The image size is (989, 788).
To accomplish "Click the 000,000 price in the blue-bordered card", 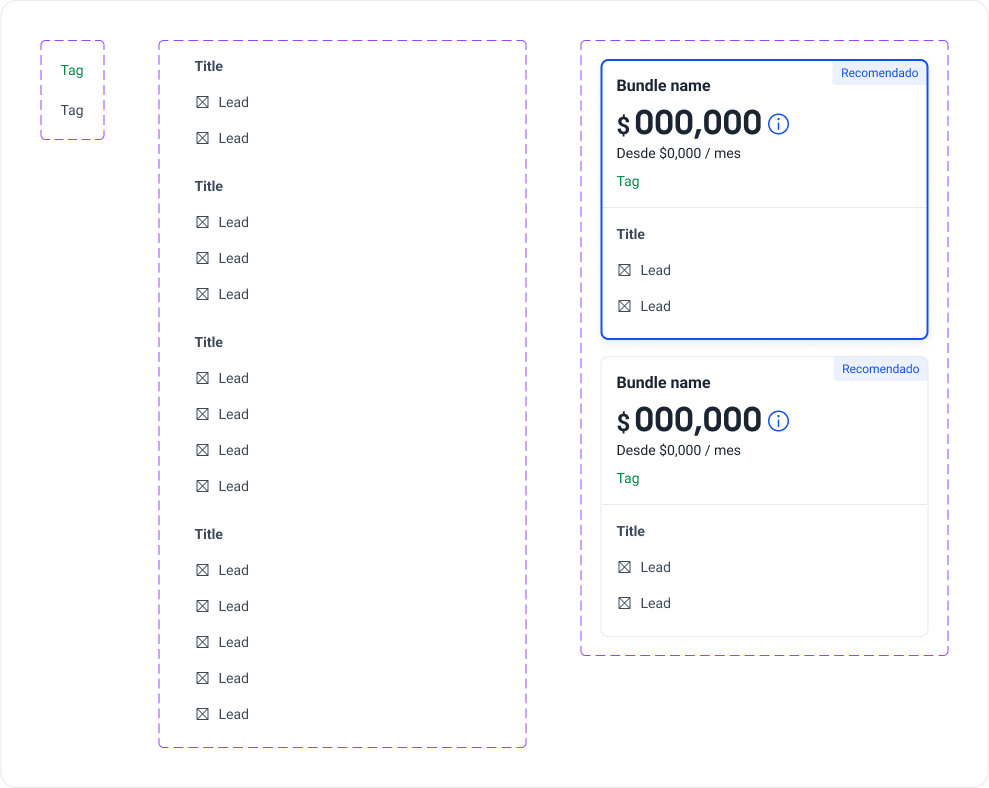I will [698, 123].
